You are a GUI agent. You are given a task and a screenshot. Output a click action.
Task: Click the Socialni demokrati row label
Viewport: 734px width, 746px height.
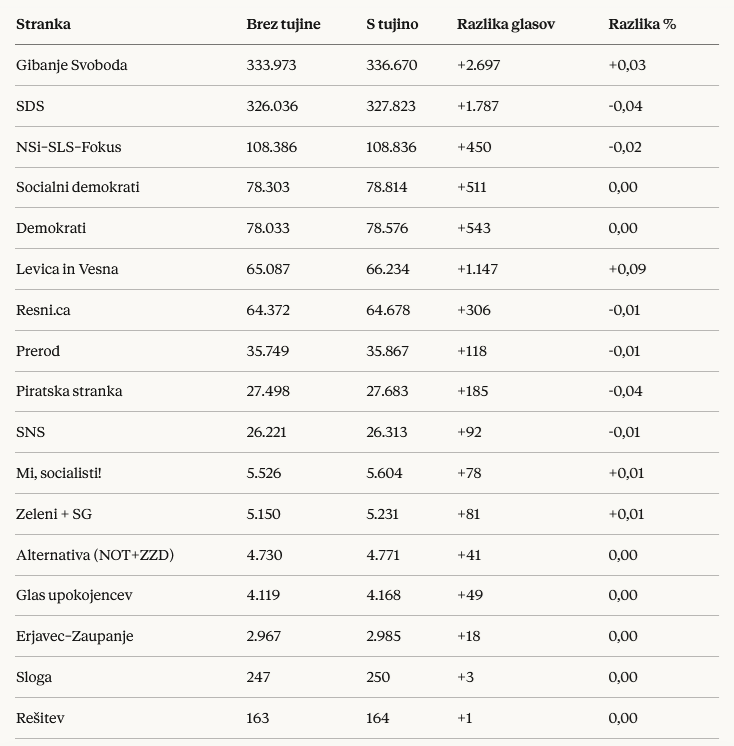[78, 187]
